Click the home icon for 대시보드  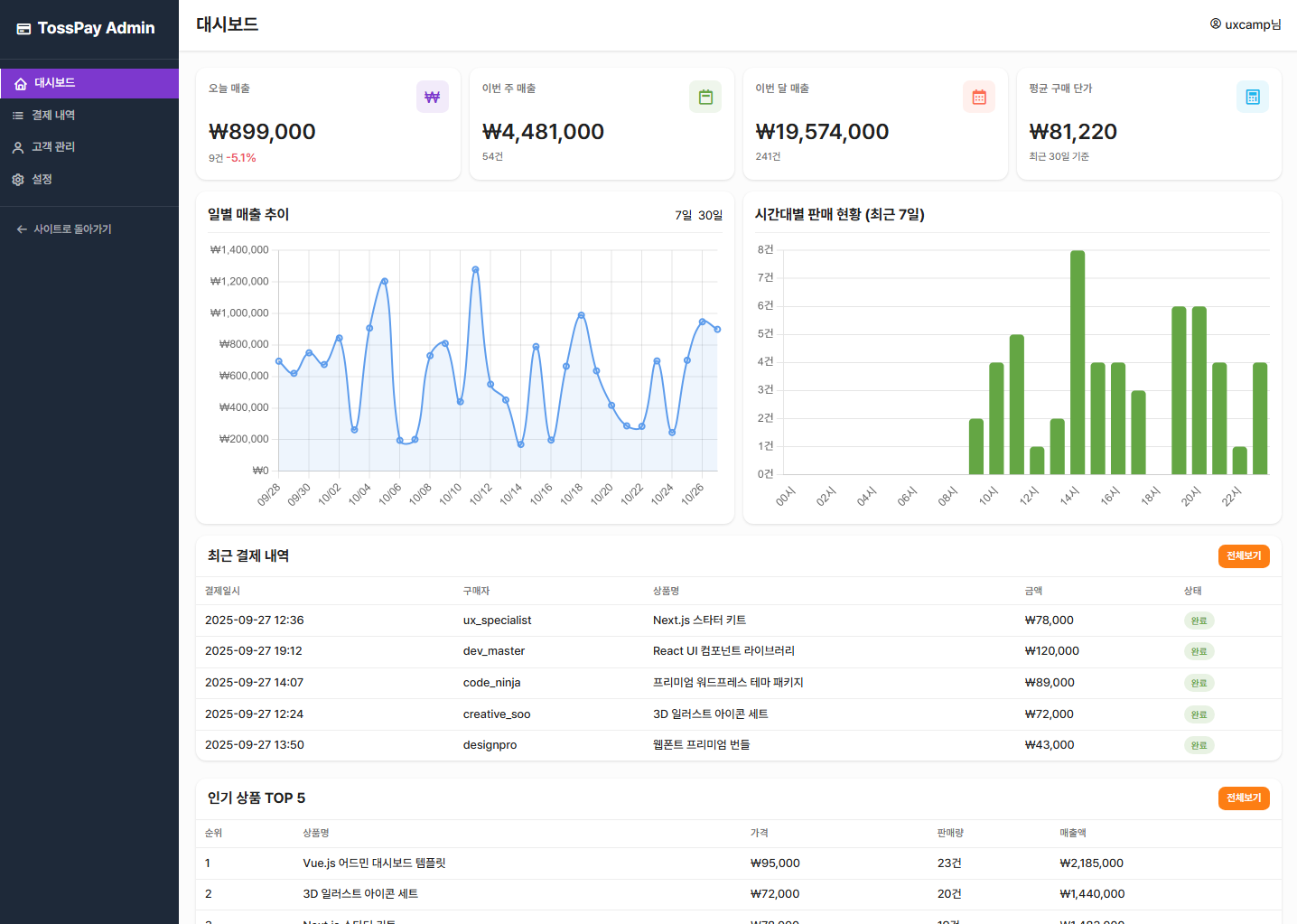pos(21,83)
